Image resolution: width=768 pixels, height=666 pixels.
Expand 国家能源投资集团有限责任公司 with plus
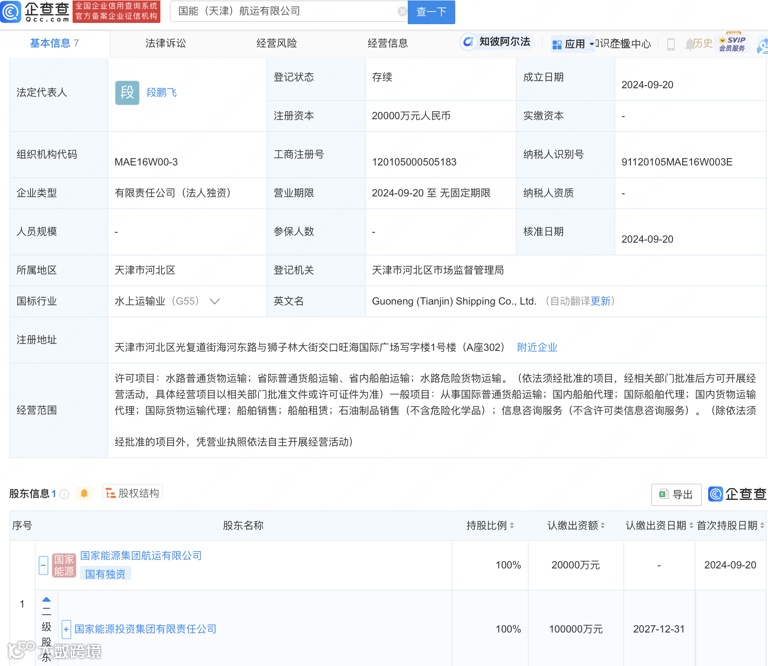pyautogui.click(x=66, y=629)
